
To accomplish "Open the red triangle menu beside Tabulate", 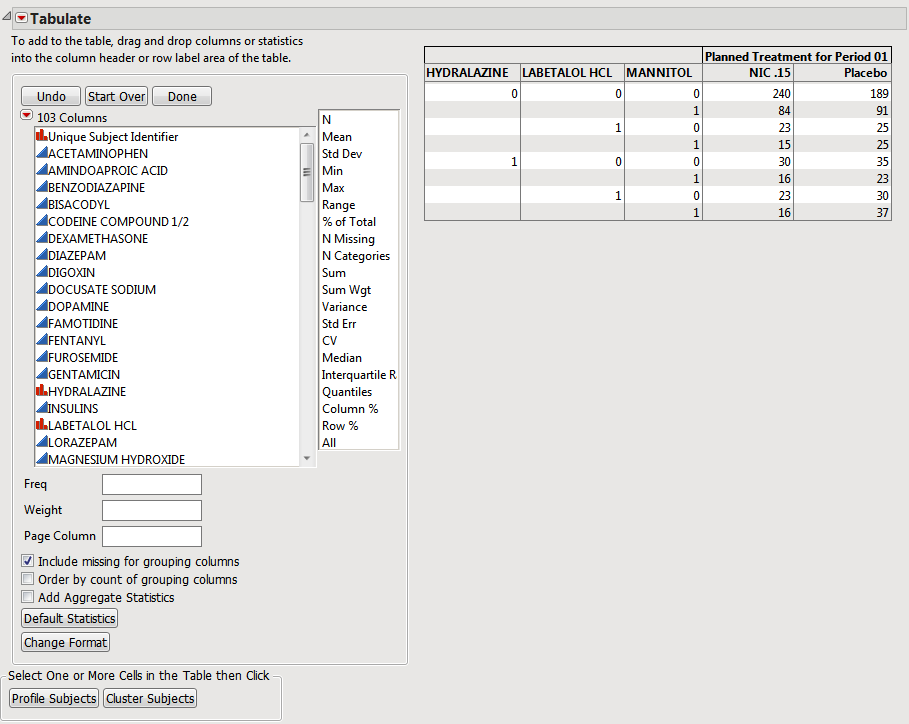I will click(20, 18).
